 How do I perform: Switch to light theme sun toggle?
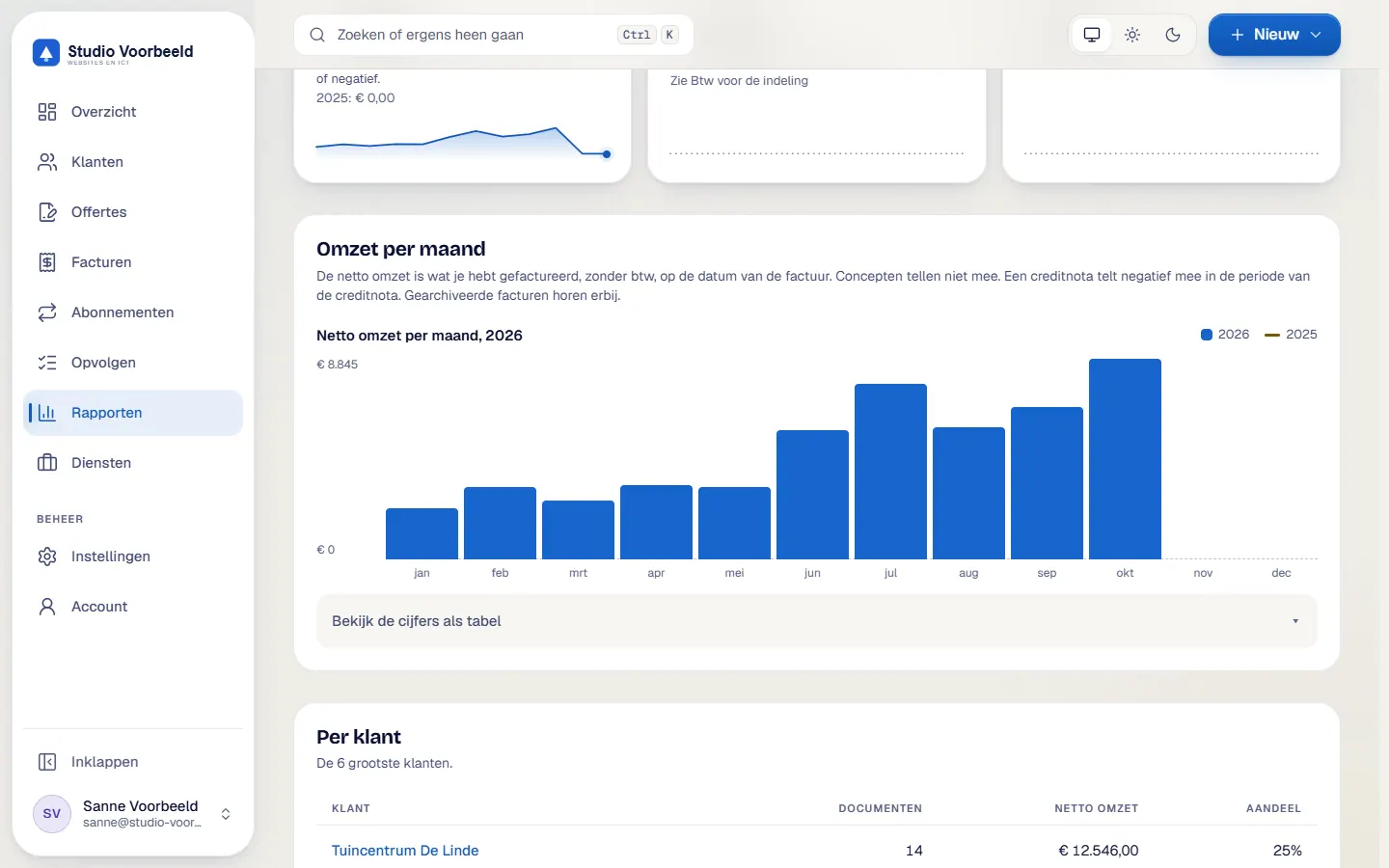(x=1132, y=35)
